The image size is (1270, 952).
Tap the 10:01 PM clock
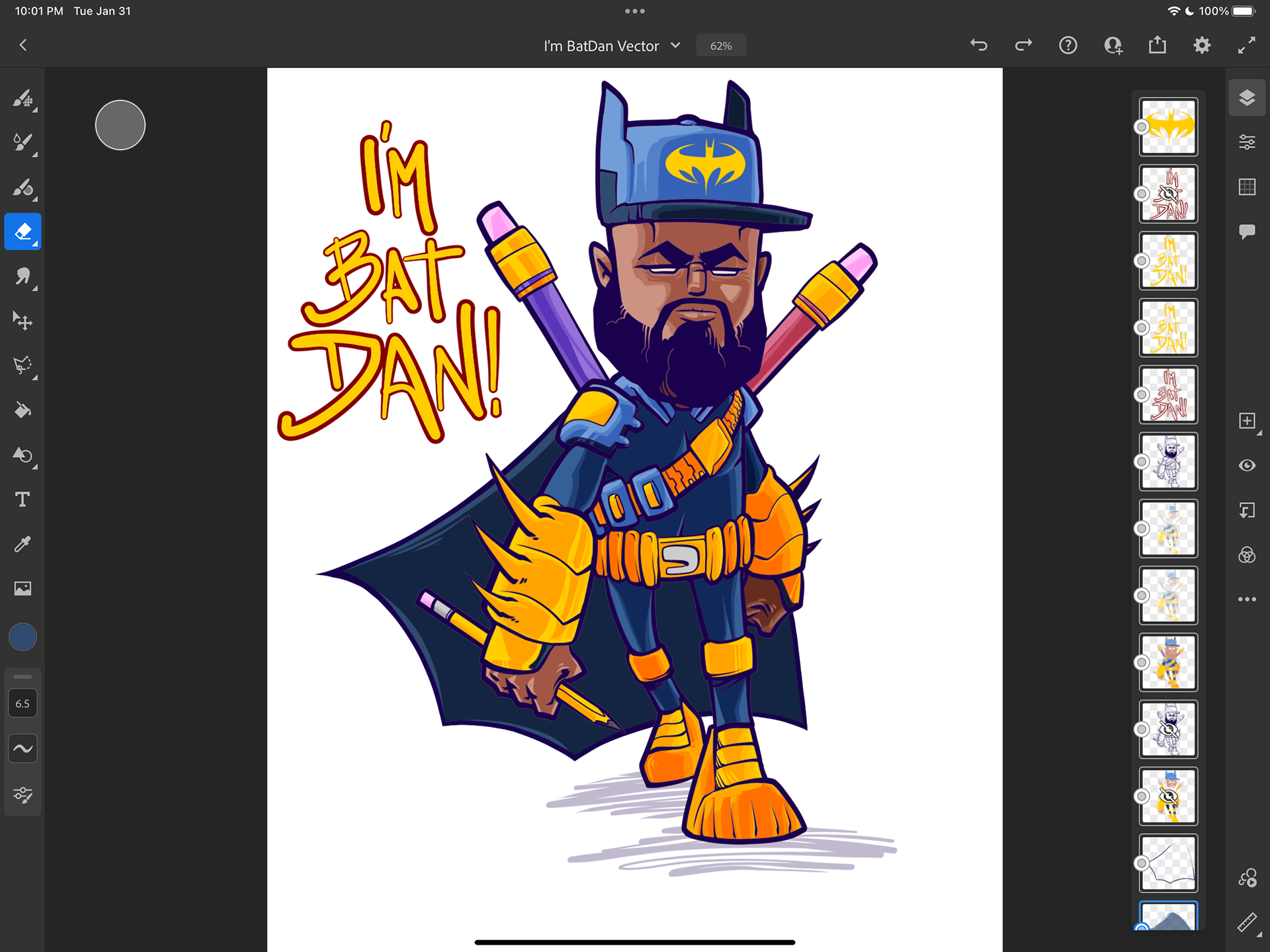(x=39, y=11)
